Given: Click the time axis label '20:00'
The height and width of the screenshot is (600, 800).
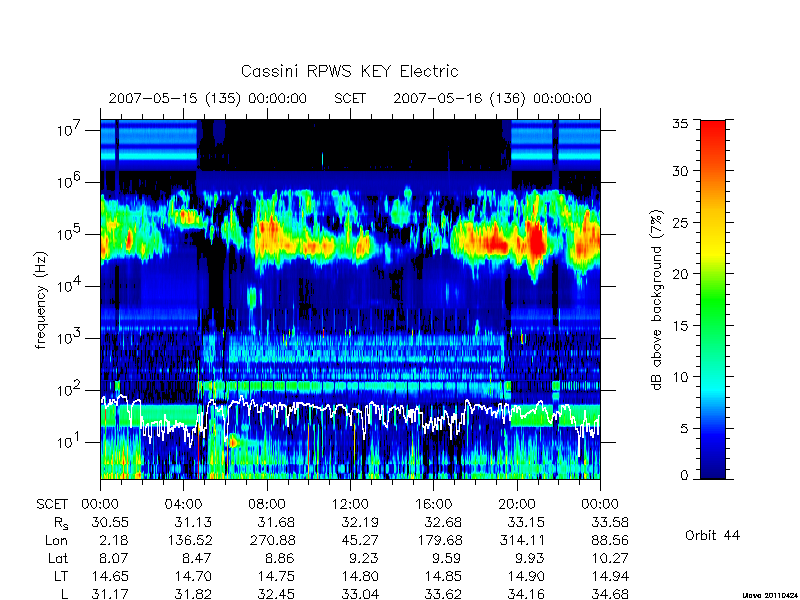Looking at the screenshot, I should point(517,504).
